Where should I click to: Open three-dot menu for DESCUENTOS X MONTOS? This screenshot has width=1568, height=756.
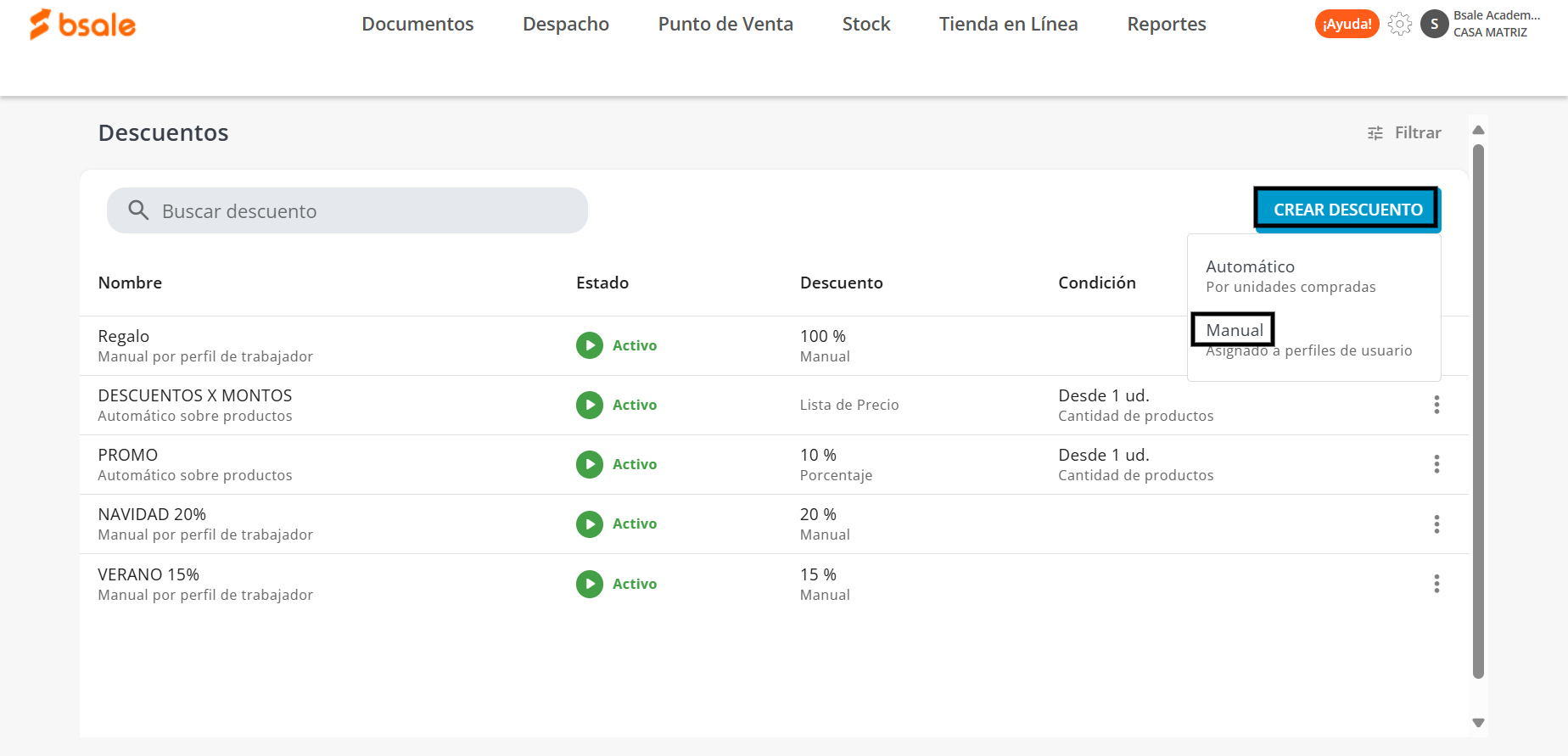(x=1436, y=405)
